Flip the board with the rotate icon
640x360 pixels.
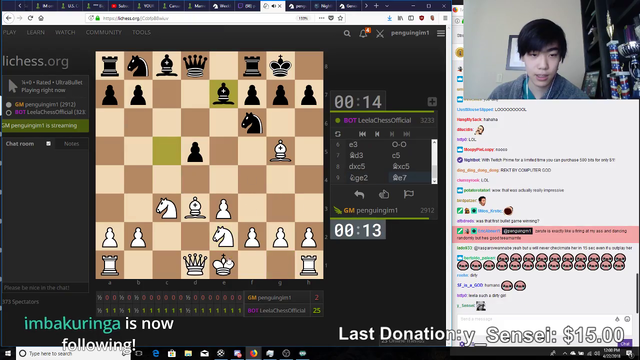338,134
